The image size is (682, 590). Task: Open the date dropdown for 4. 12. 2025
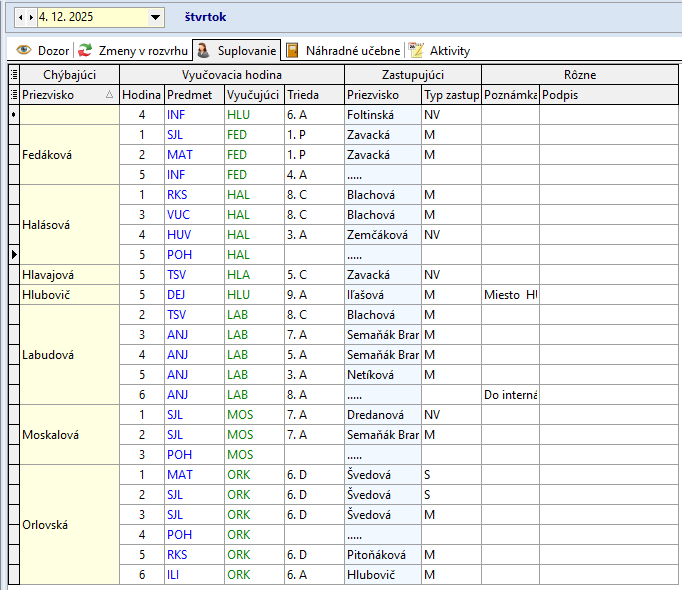pos(155,17)
